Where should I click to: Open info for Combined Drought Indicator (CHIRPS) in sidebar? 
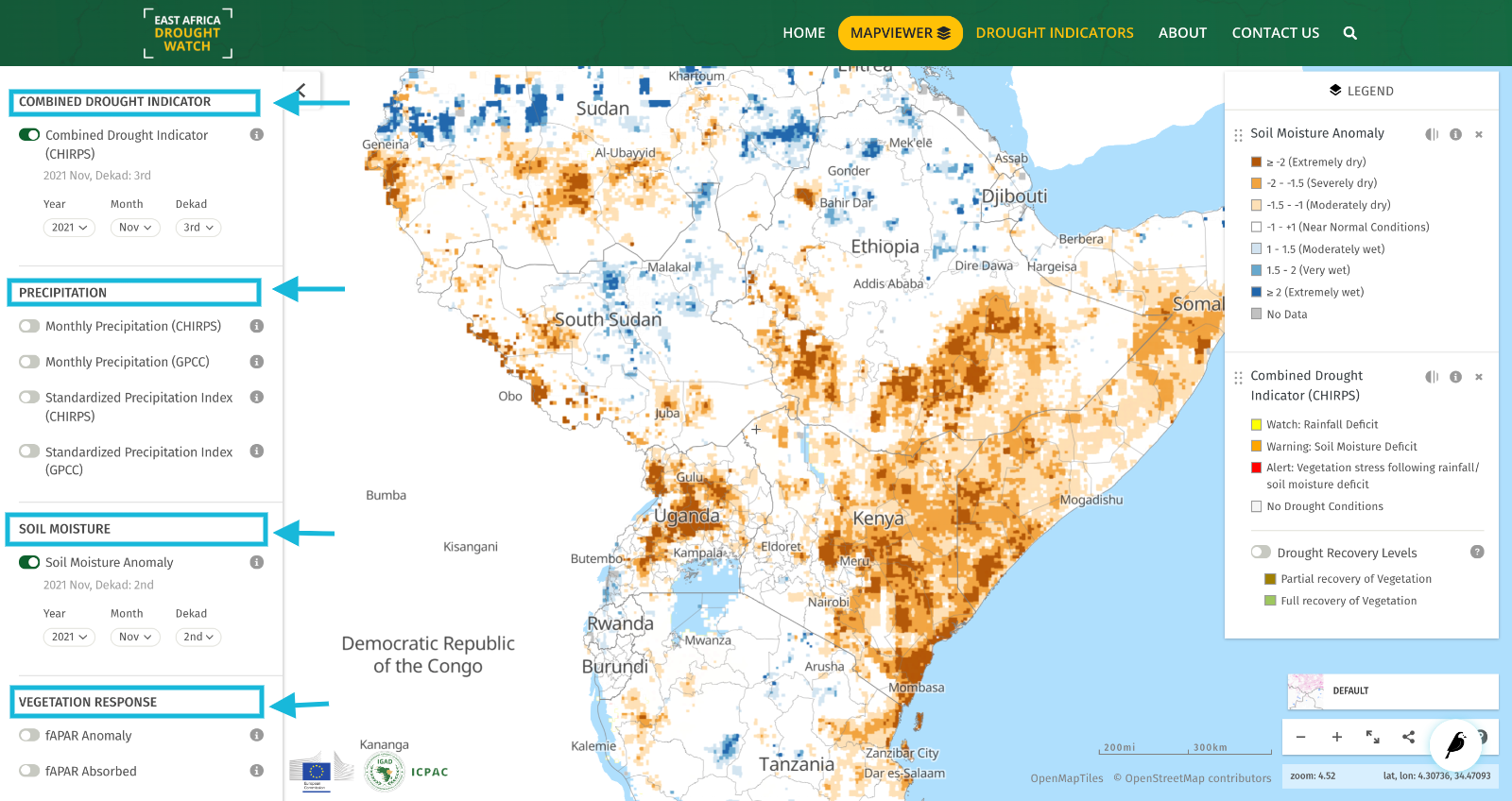click(x=256, y=135)
